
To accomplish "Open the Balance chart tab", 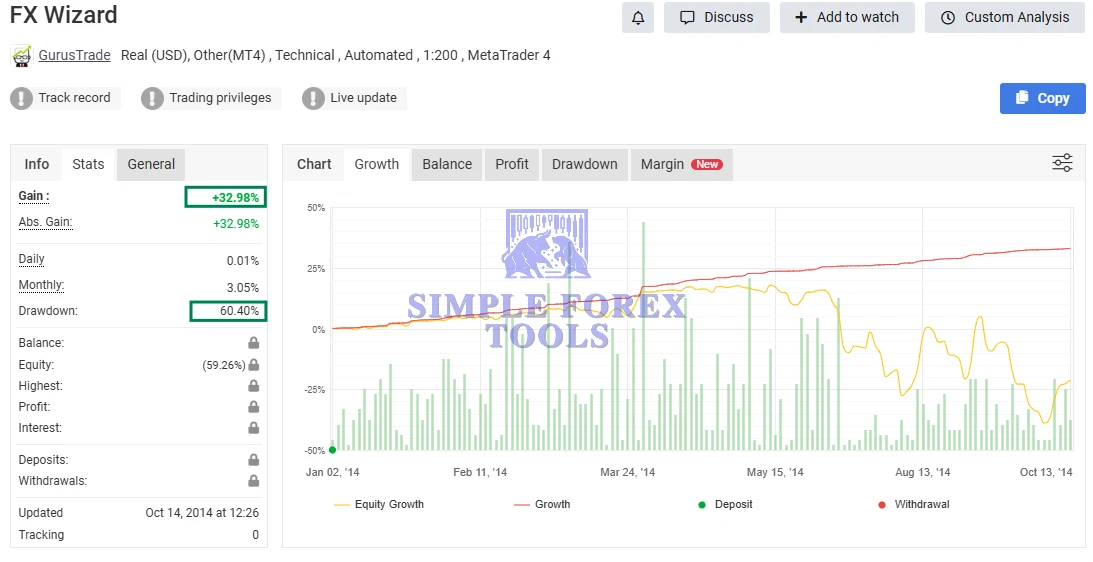I will [448, 164].
